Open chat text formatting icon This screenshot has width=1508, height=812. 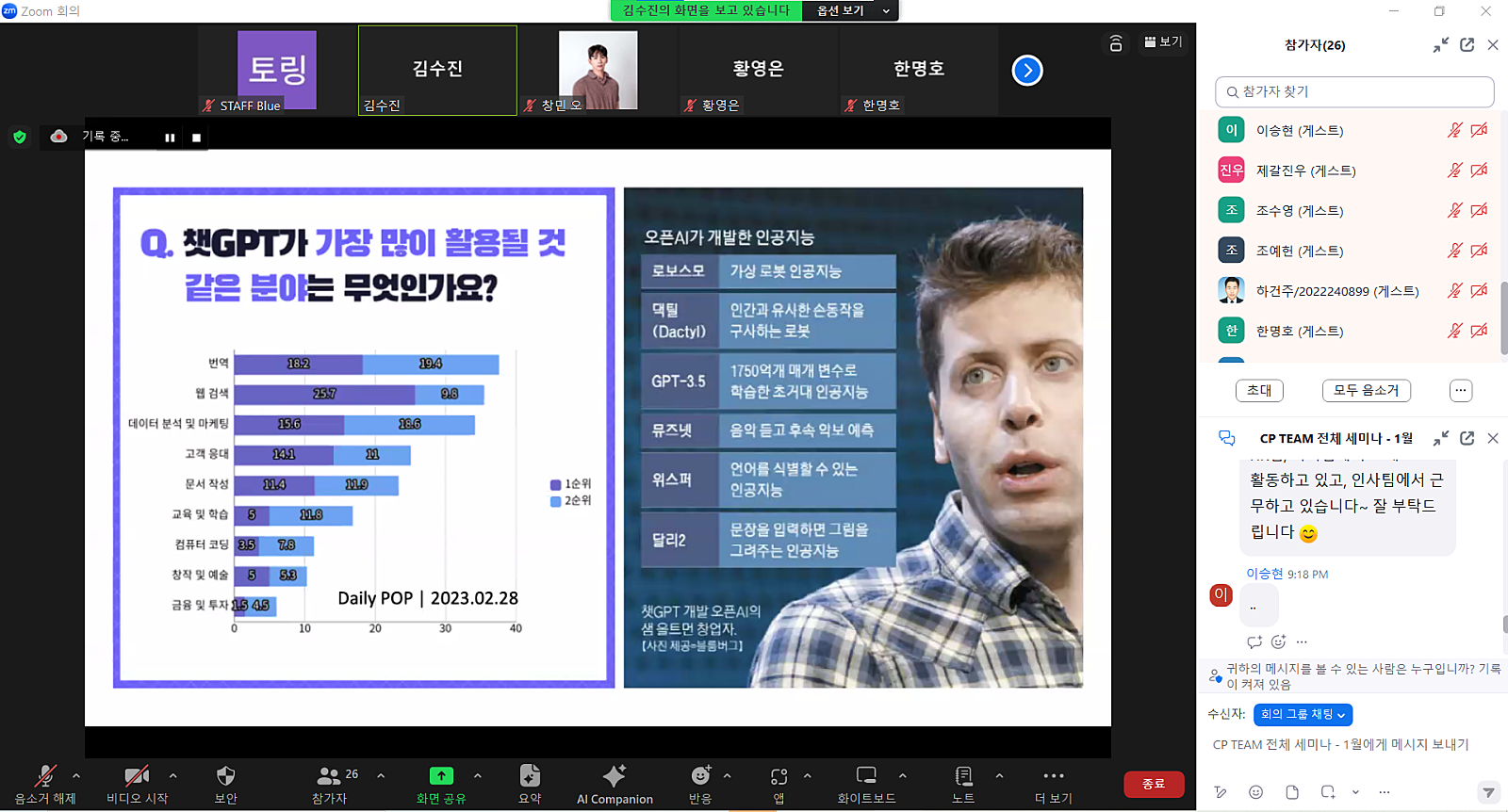point(1221,792)
